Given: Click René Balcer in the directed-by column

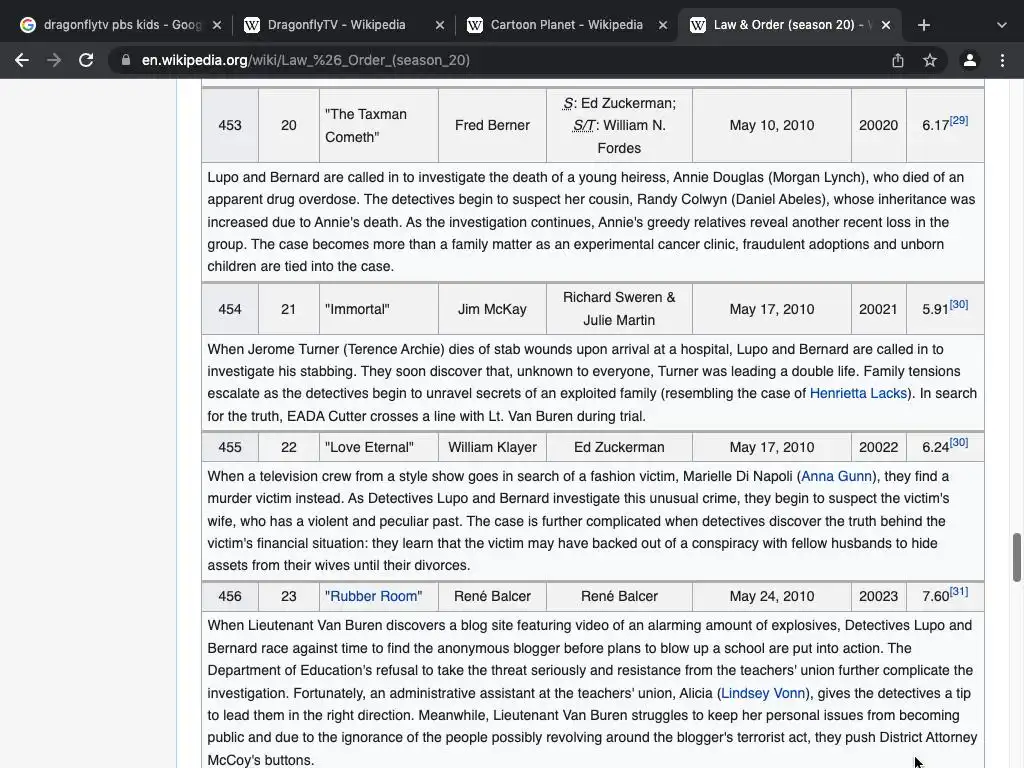Looking at the screenshot, I should (x=492, y=596).
